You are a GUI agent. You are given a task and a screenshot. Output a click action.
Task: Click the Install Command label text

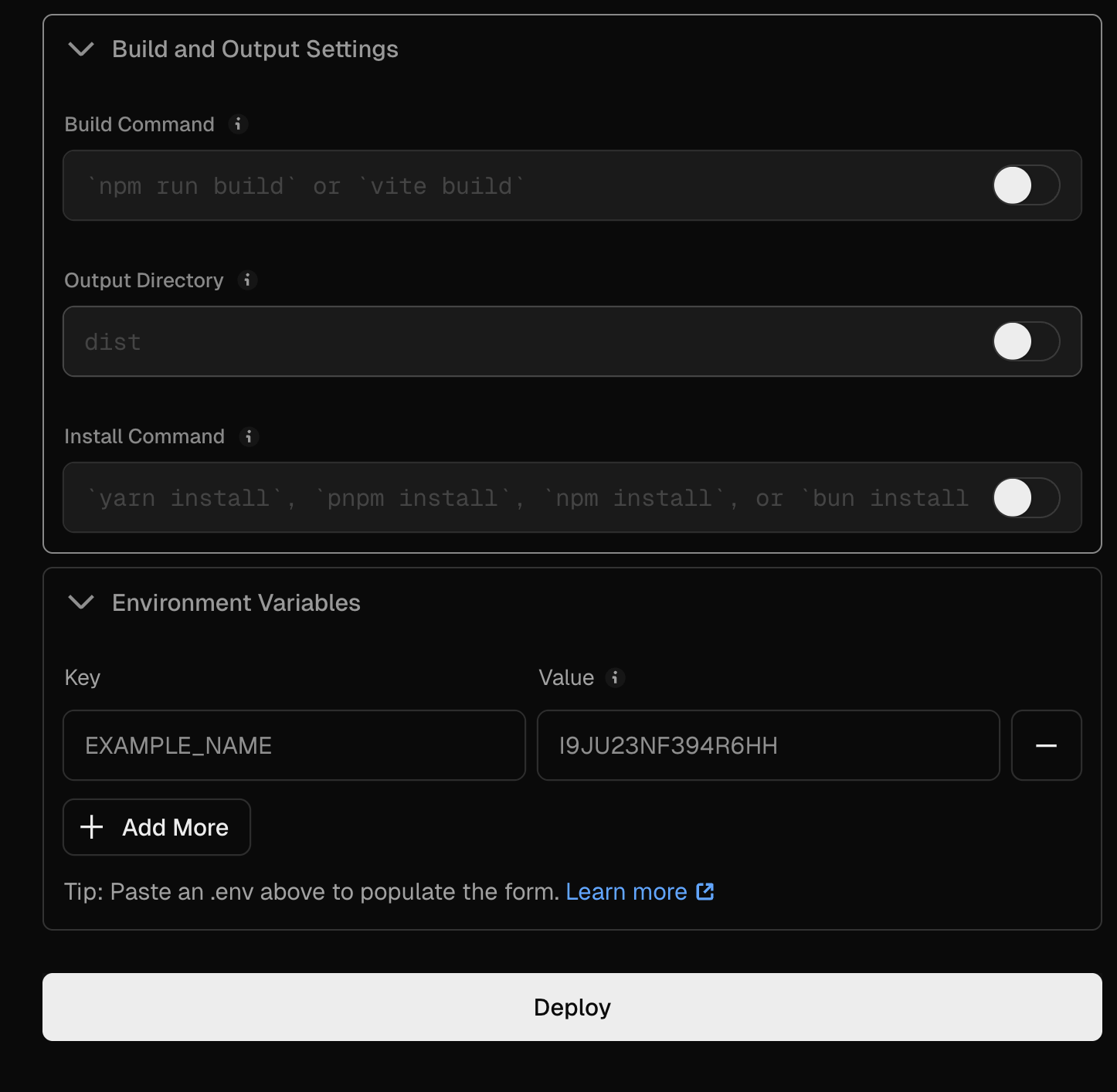[145, 436]
